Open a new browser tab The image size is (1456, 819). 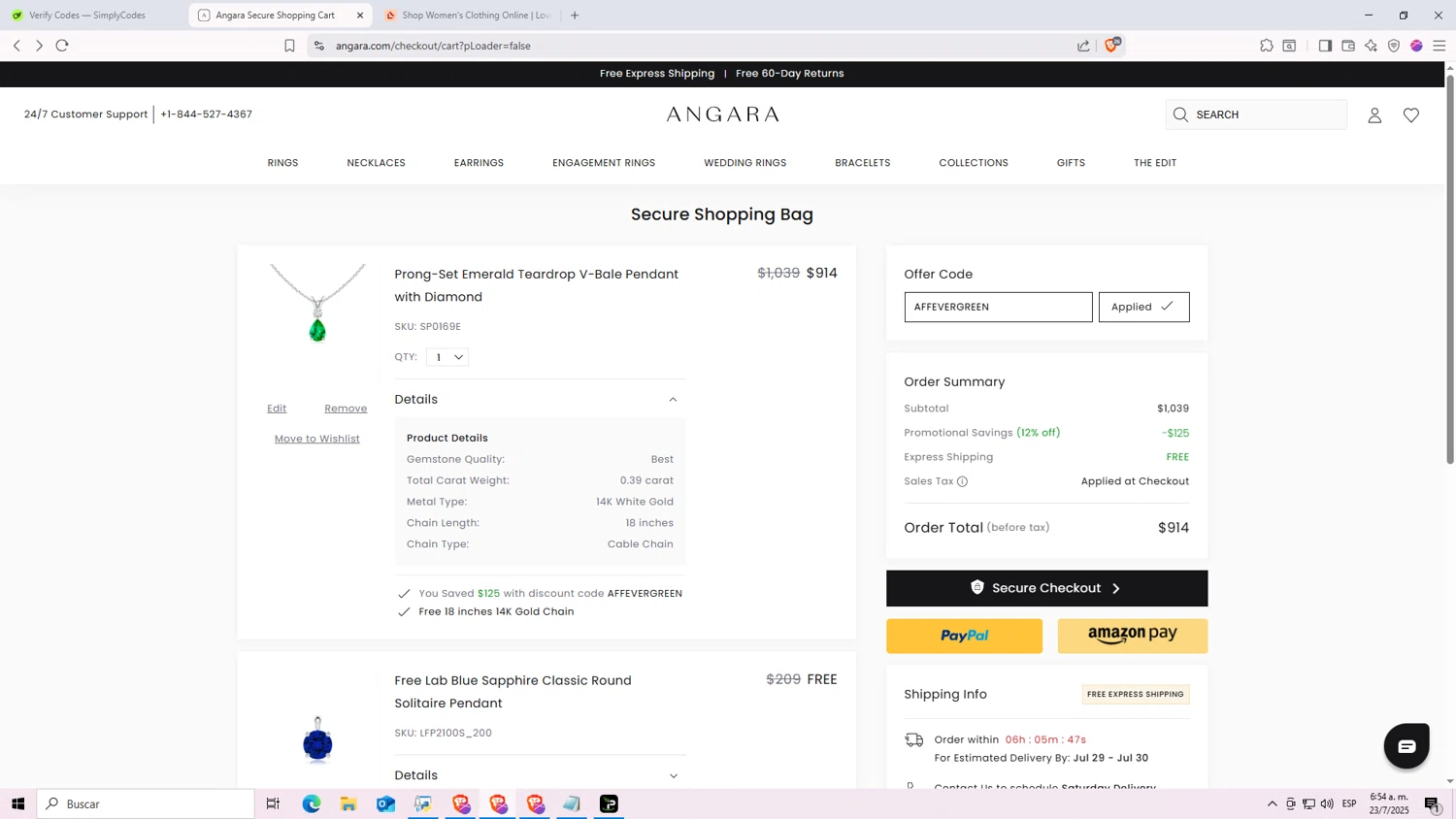pos(575,16)
